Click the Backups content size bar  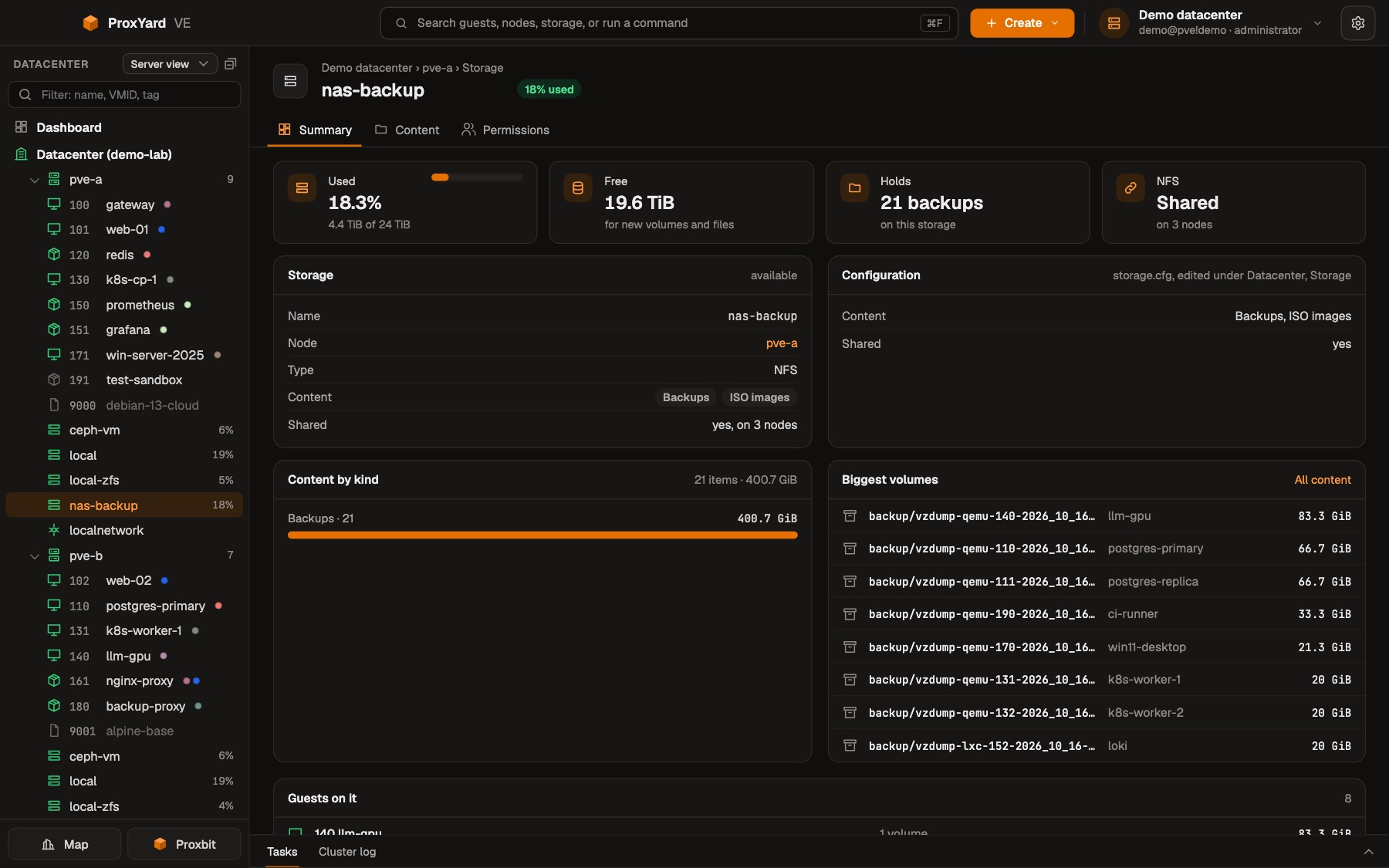point(542,535)
